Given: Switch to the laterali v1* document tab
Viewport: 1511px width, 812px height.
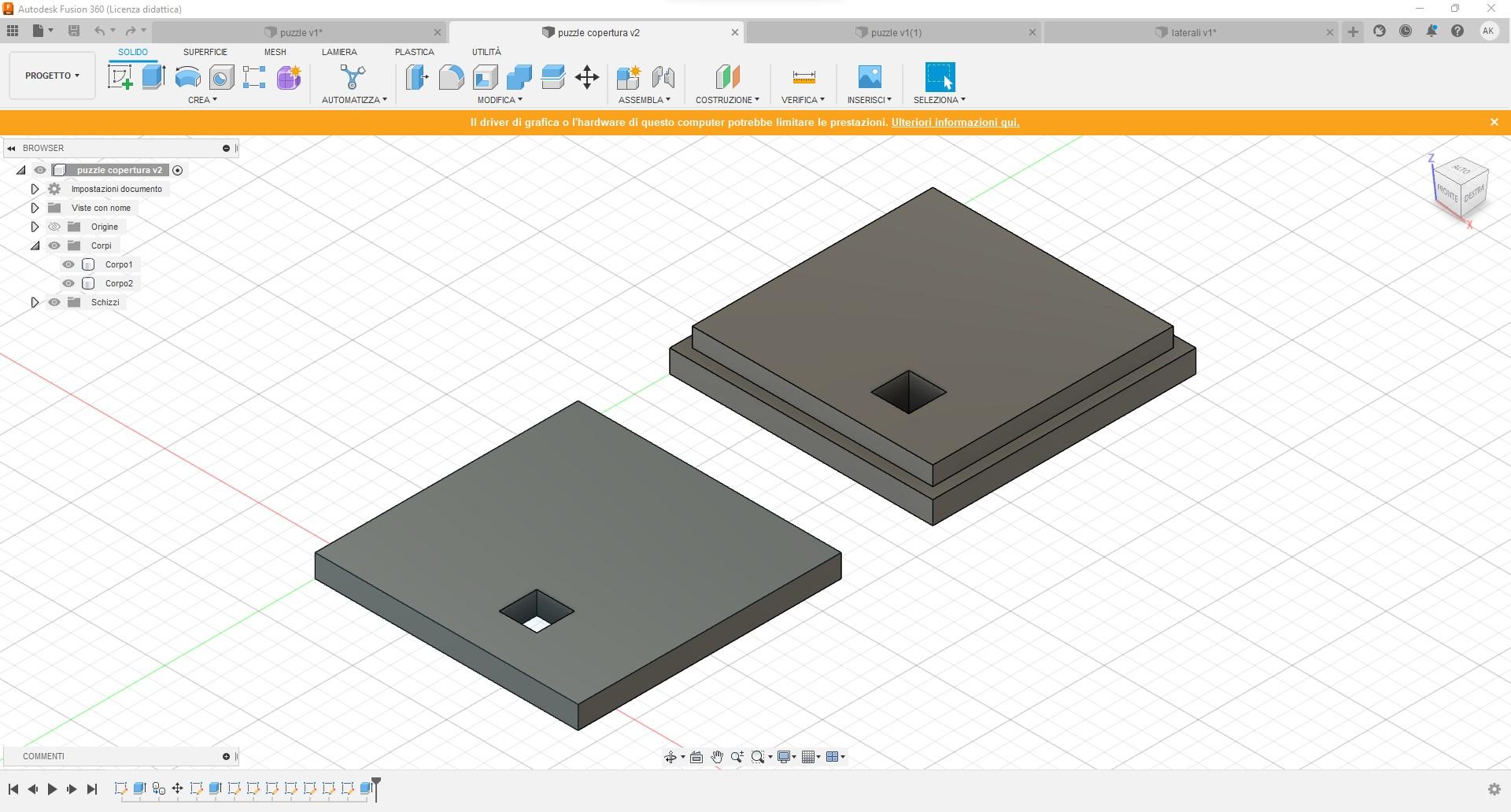Looking at the screenshot, I should click(x=1191, y=32).
